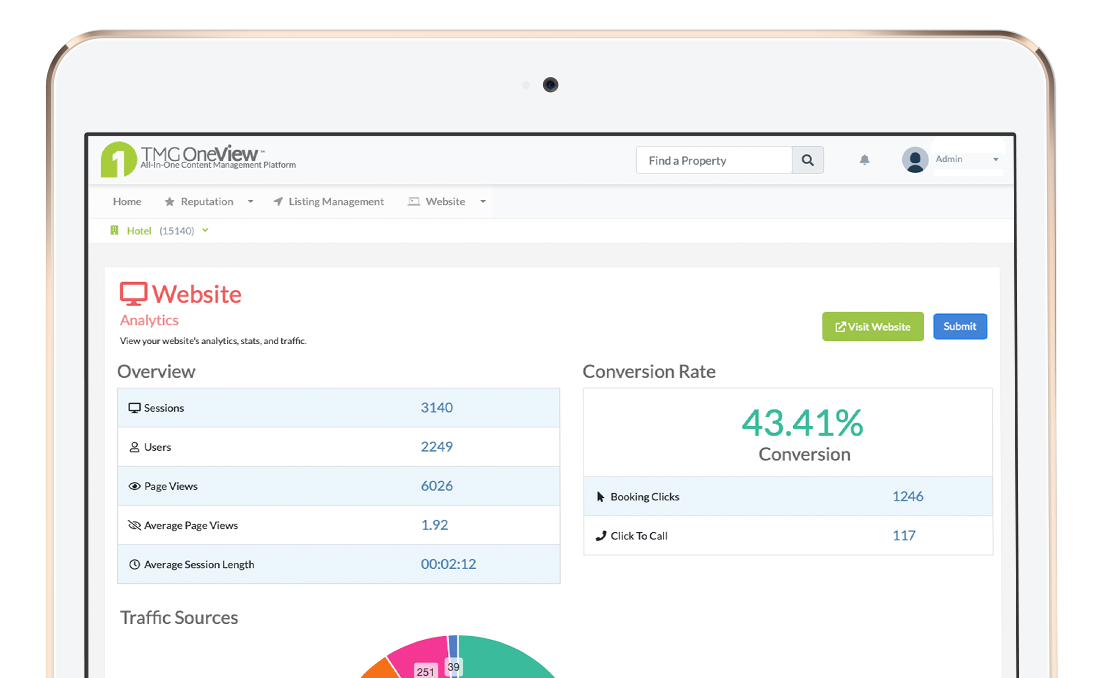Click the Visit Website button
This screenshot has height=678, width=1107.
(873, 326)
